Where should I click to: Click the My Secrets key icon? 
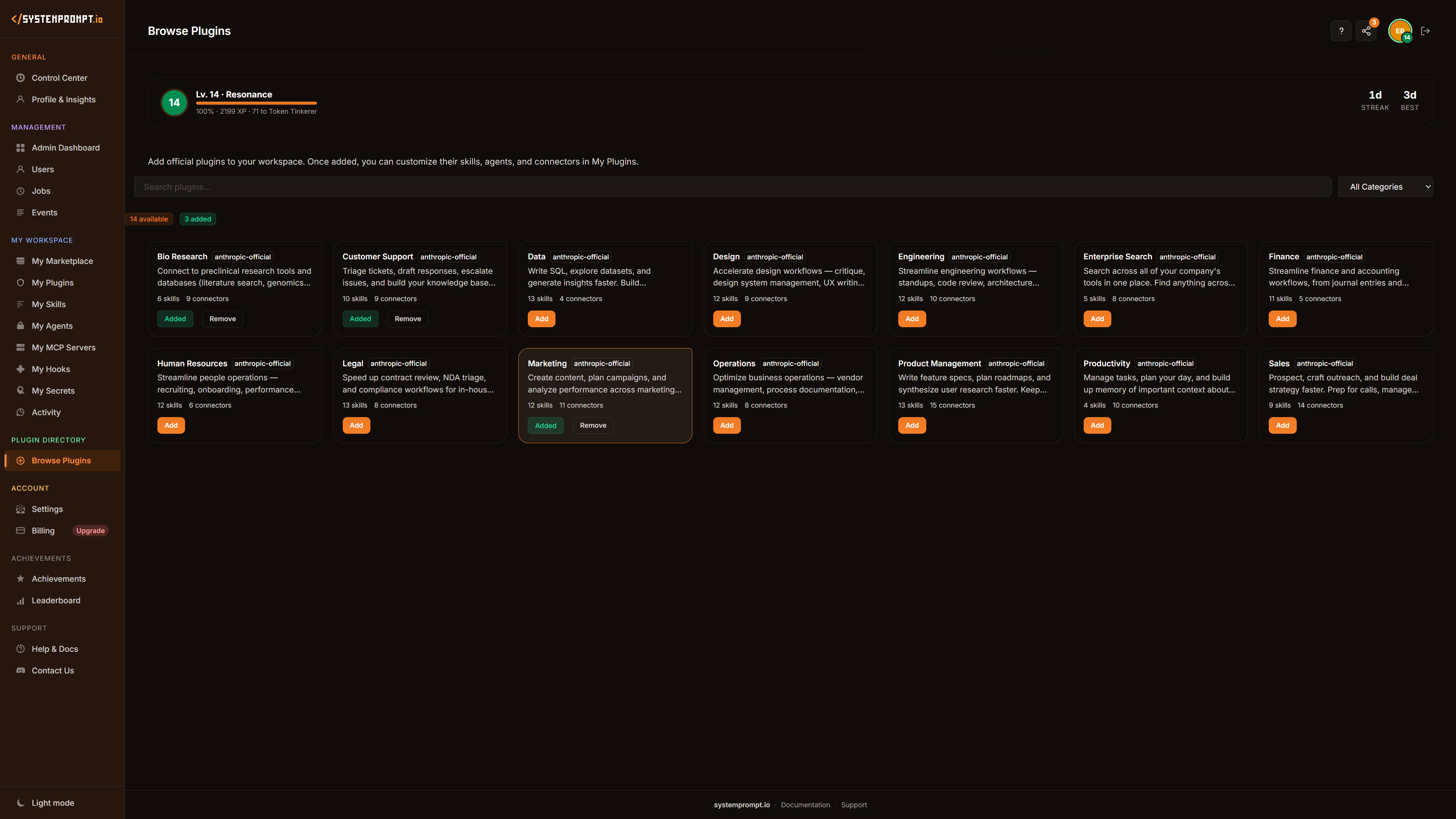click(20, 391)
